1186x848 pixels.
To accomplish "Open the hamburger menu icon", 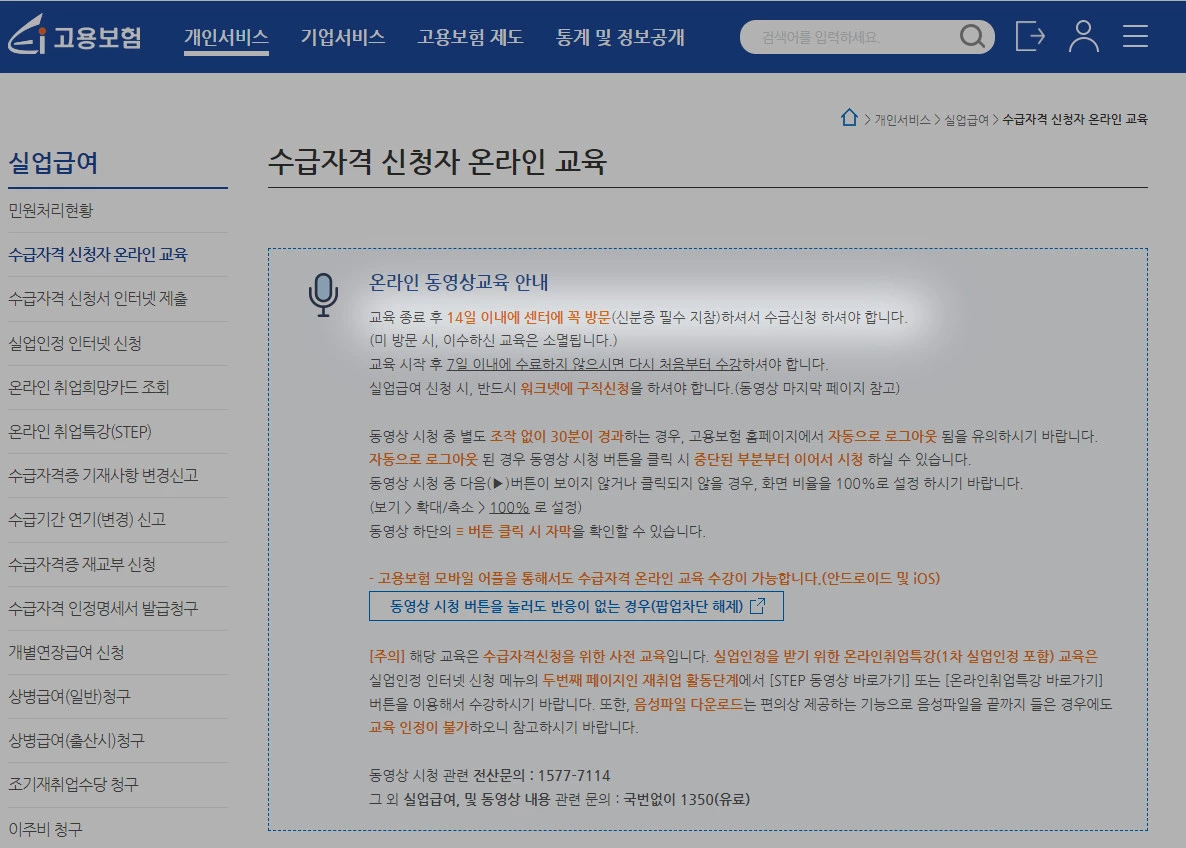I will (x=1135, y=37).
